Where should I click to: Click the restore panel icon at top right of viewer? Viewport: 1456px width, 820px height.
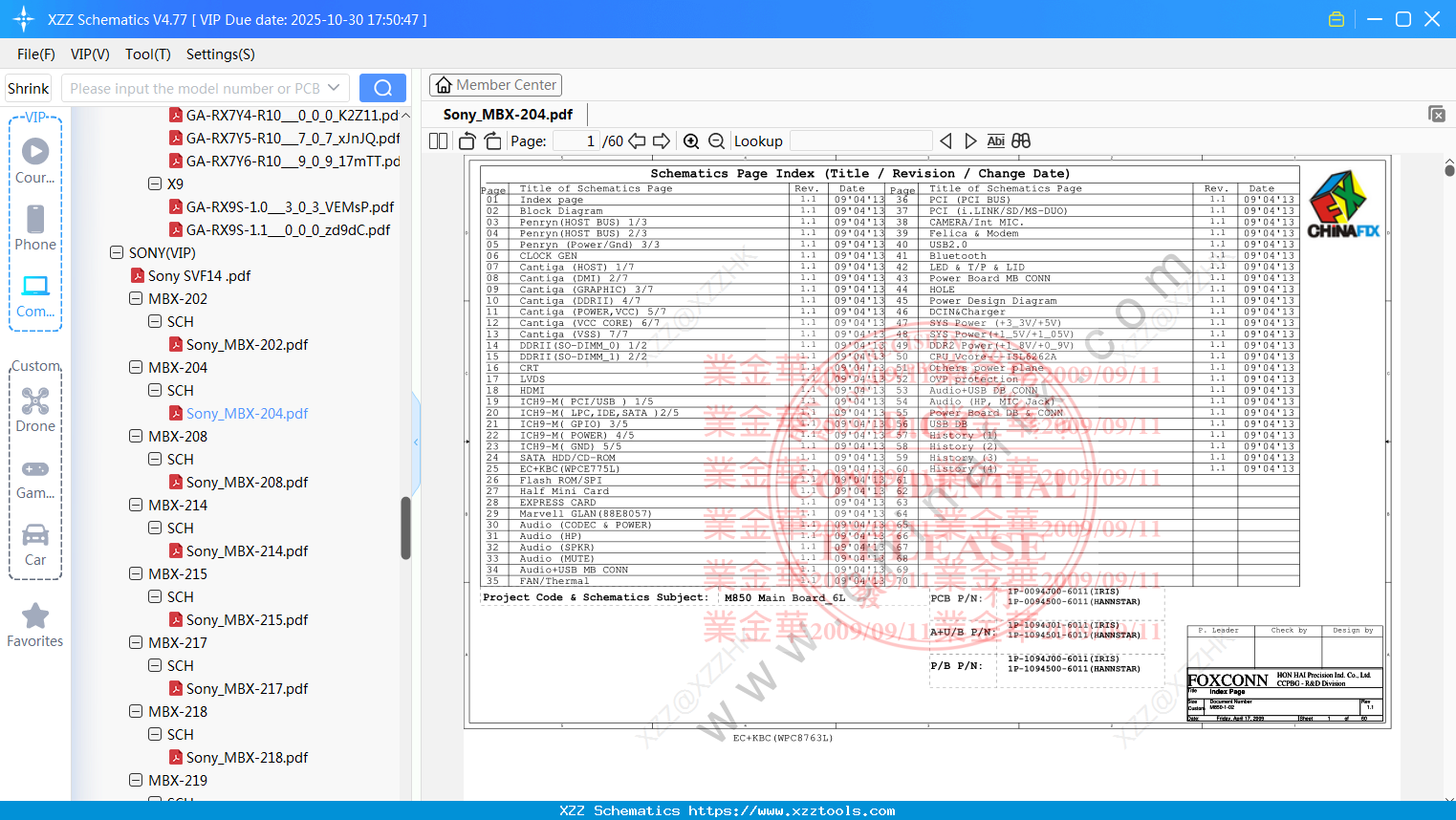(1436, 114)
